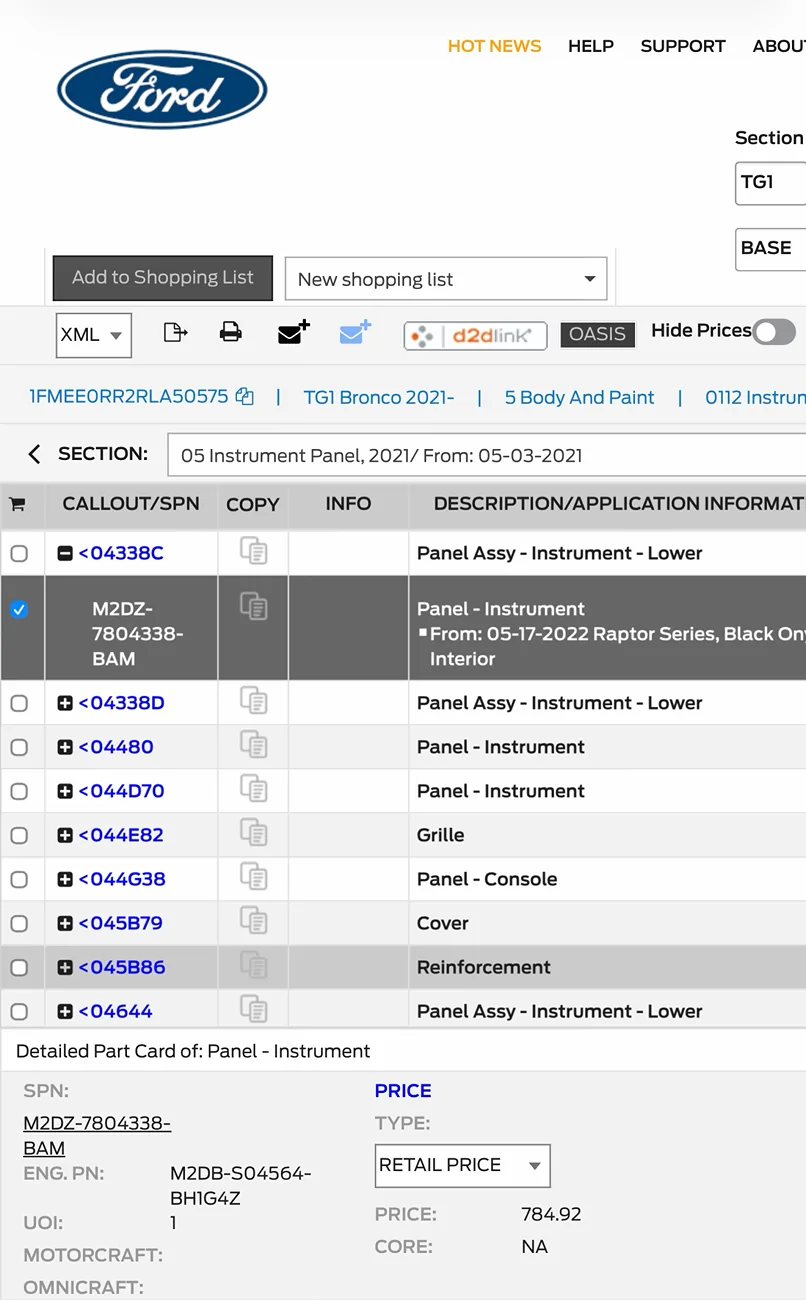The height and width of the screenshot is (1300, 806).
Task: Expand the 04480 callout
Action: point(65,747)
